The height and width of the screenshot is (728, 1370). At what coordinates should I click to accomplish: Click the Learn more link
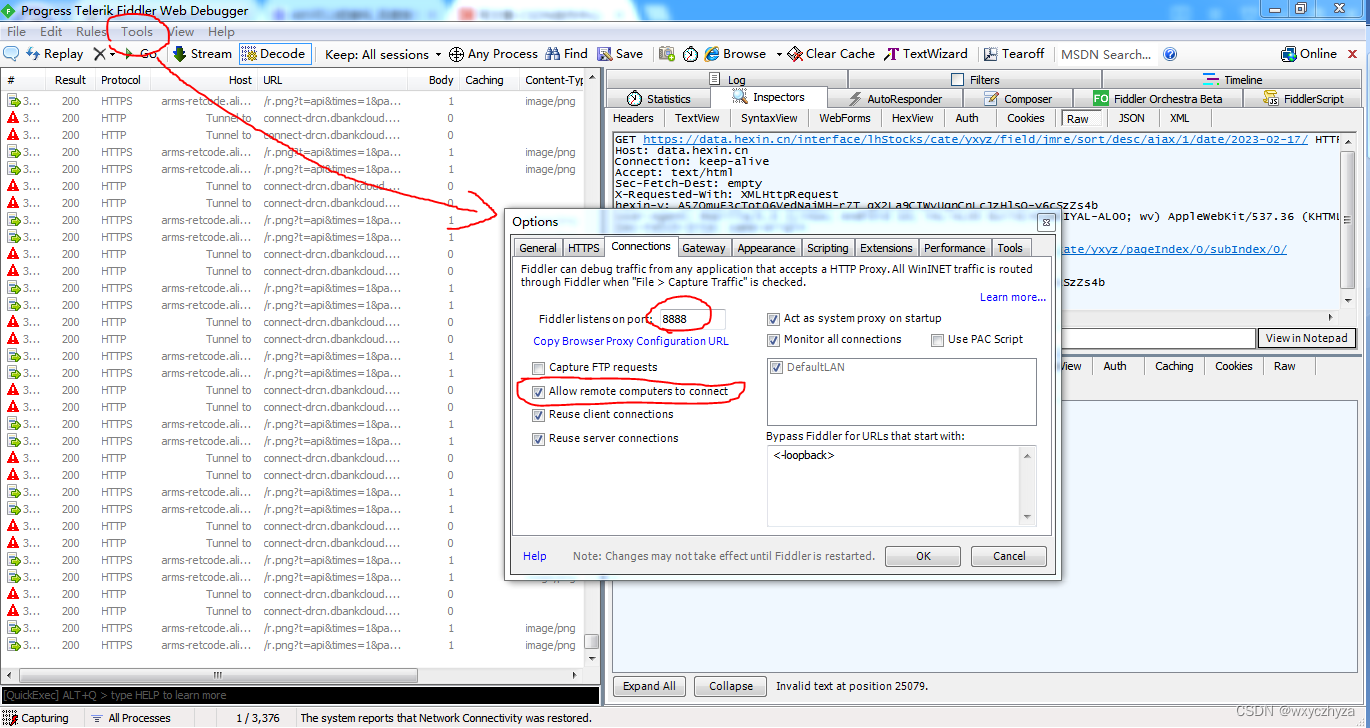point(1013,297)
